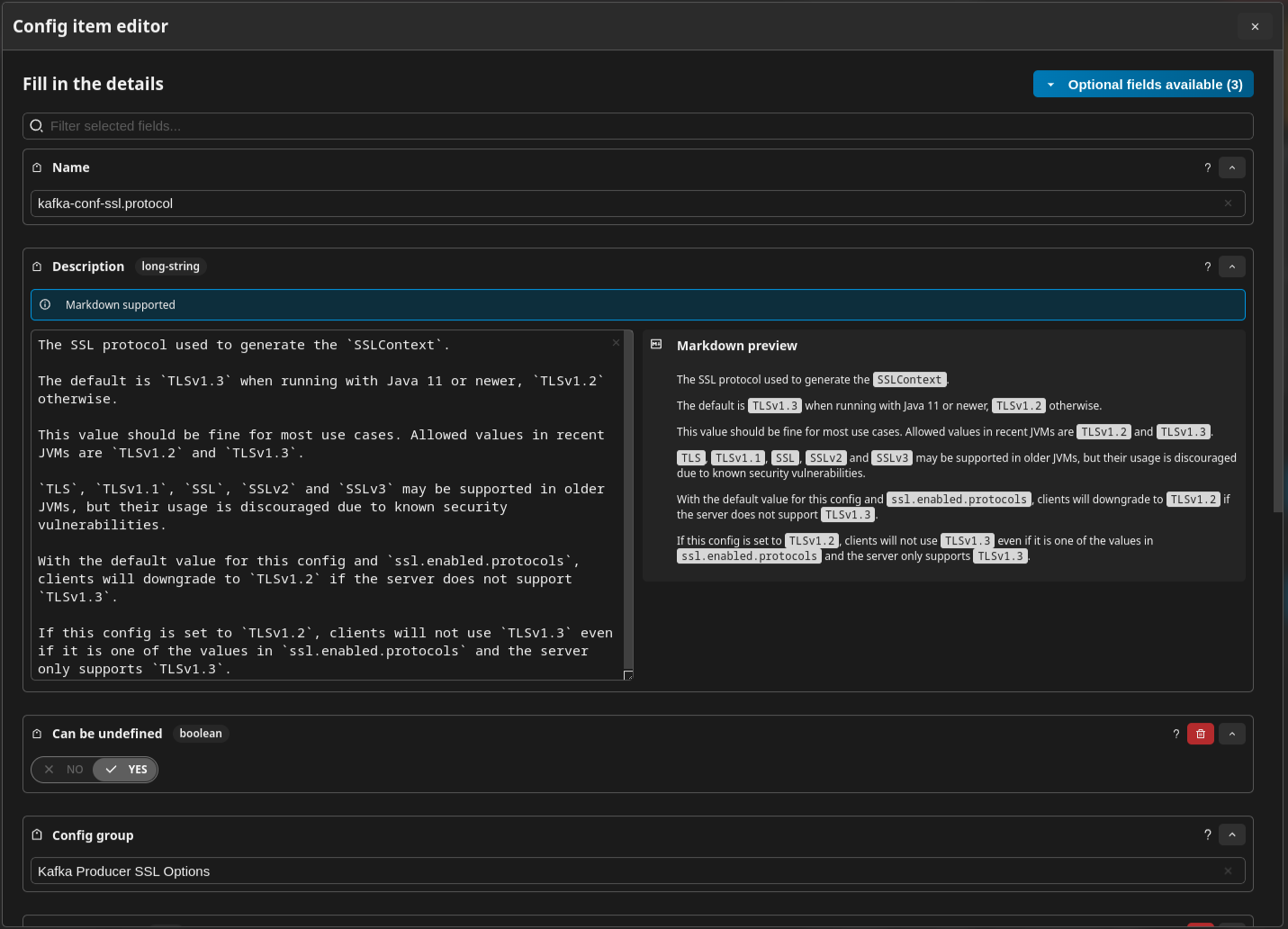Close the Config item editor dialog
This screenshot has width=1288, height=929.
(1255, 26)
